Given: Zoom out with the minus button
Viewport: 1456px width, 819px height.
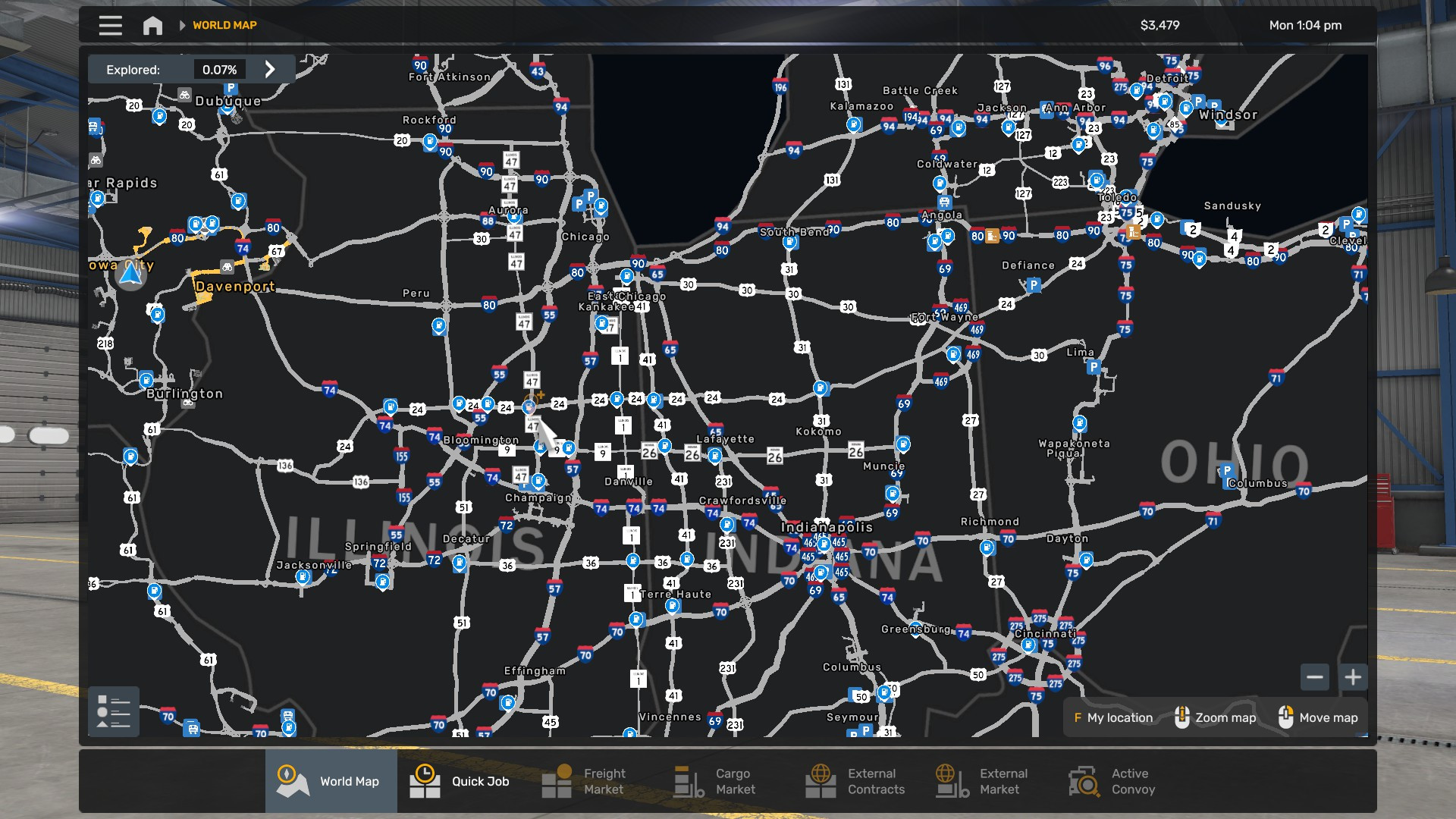Looking at the screenshot, I should coord(1315,677).
